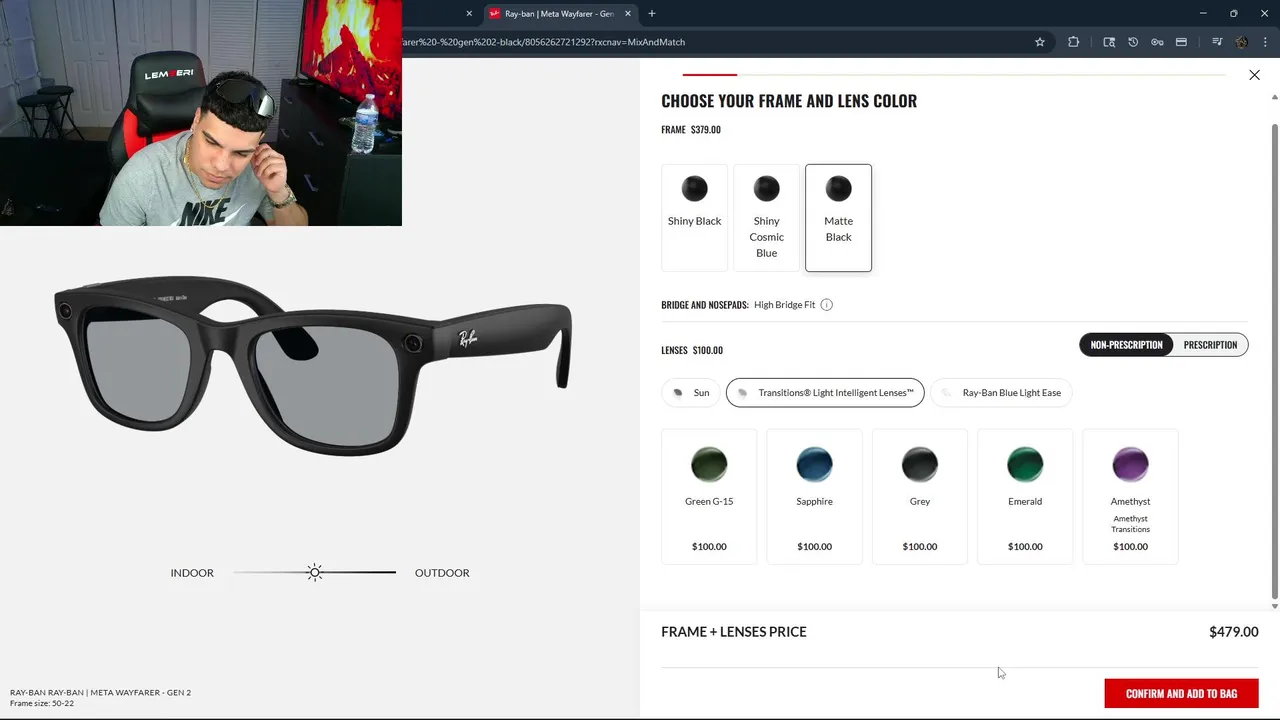Open the Chrome three-dot menu

coord(1265,42)
